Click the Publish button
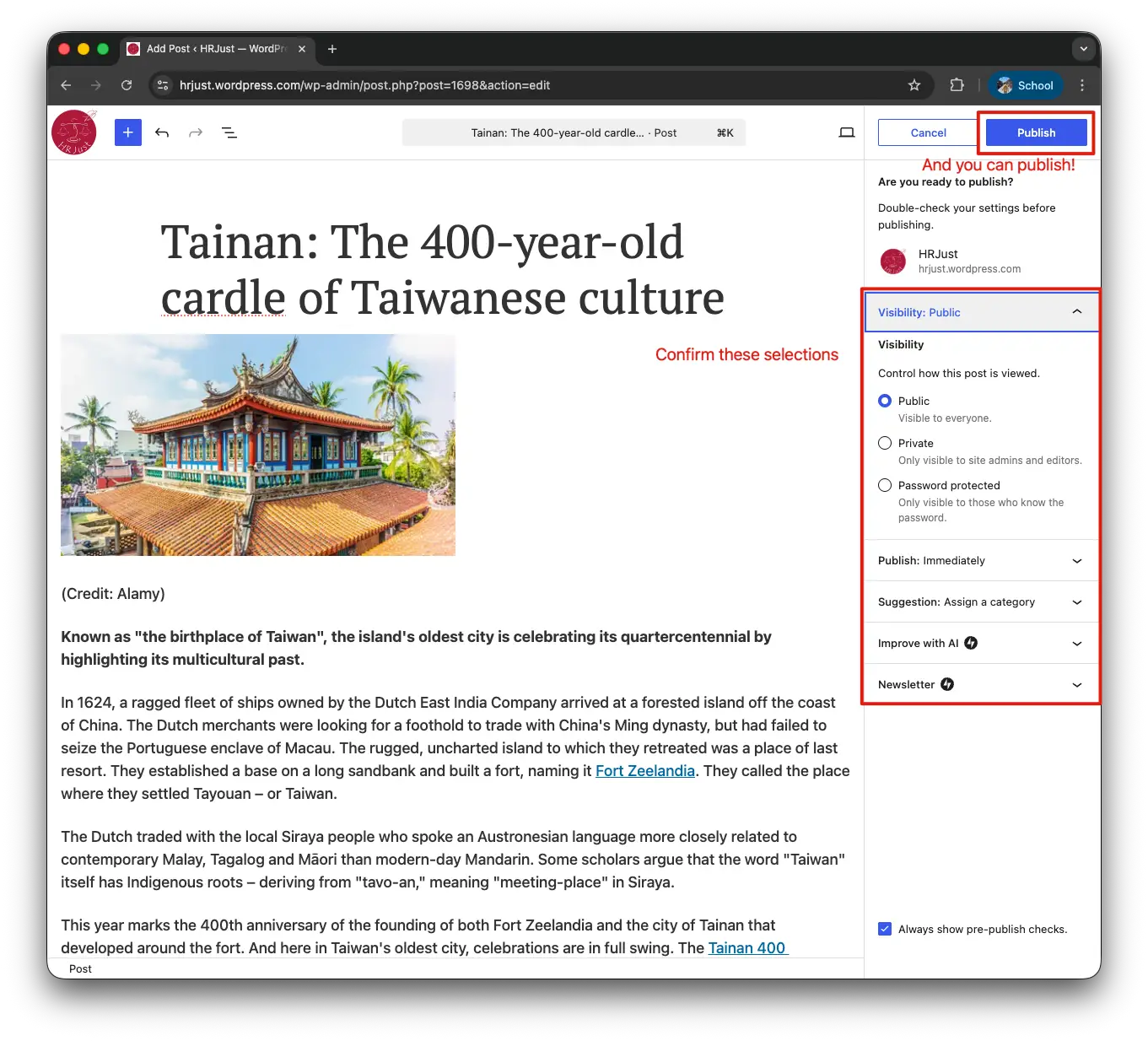The image size is (1148, 1041). coord(1036,132)
